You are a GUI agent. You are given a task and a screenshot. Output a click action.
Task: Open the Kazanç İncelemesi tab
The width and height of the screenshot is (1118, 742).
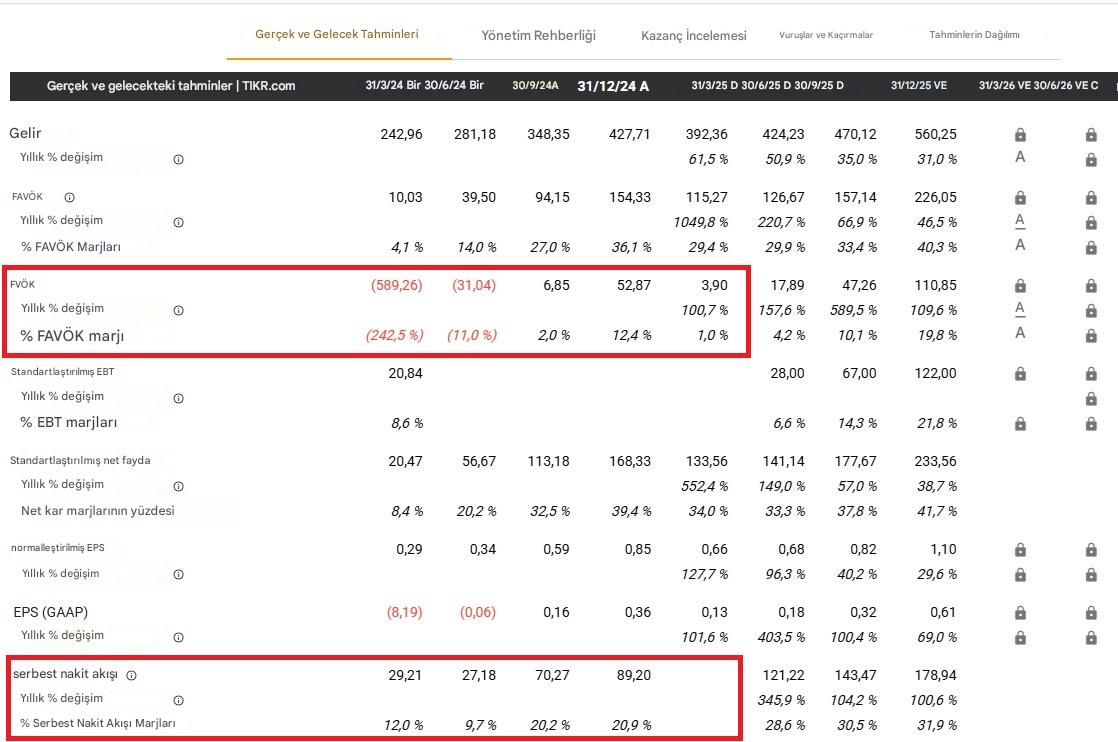pos(694,34)
